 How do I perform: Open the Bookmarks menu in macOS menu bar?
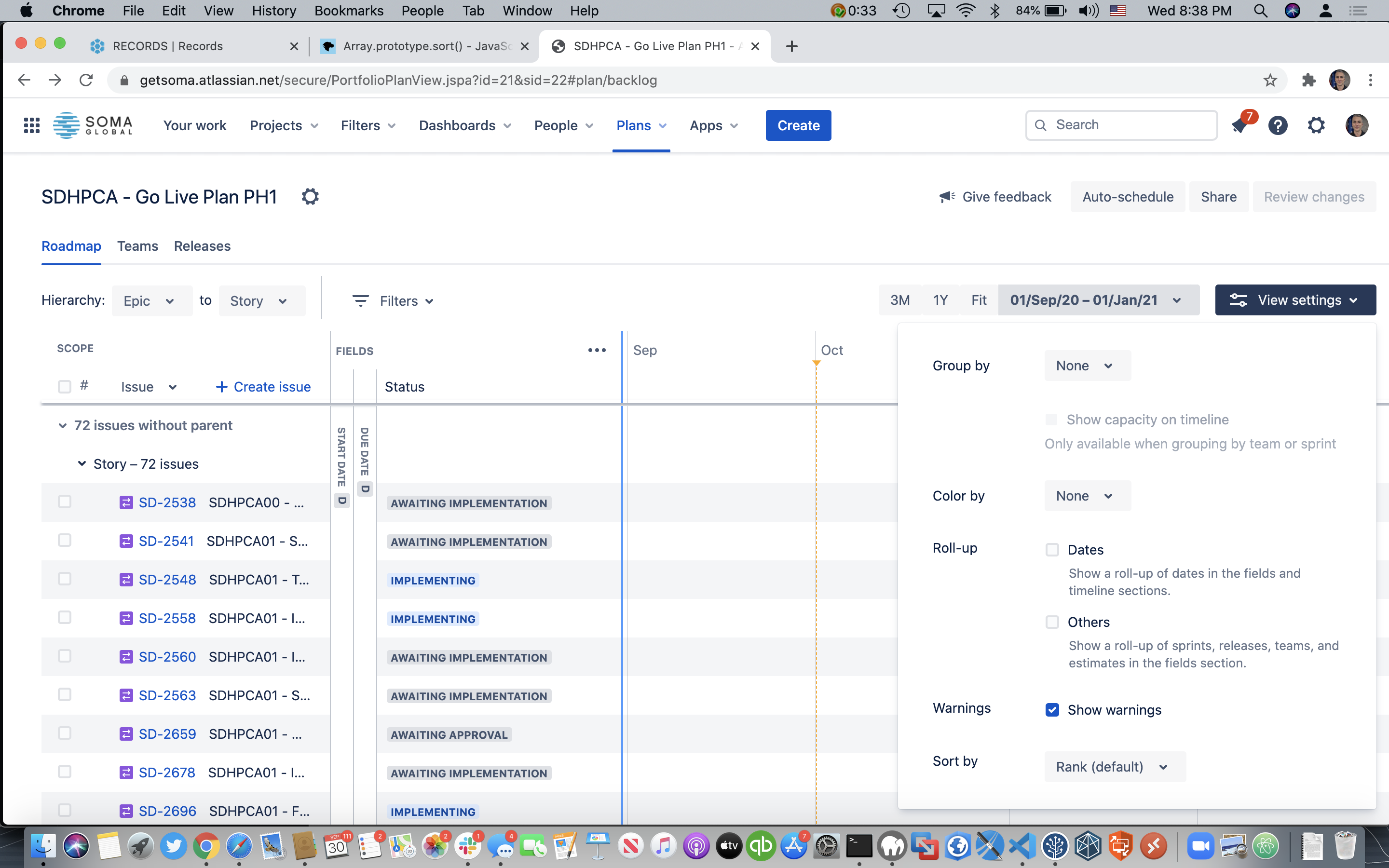pos(348,11)
